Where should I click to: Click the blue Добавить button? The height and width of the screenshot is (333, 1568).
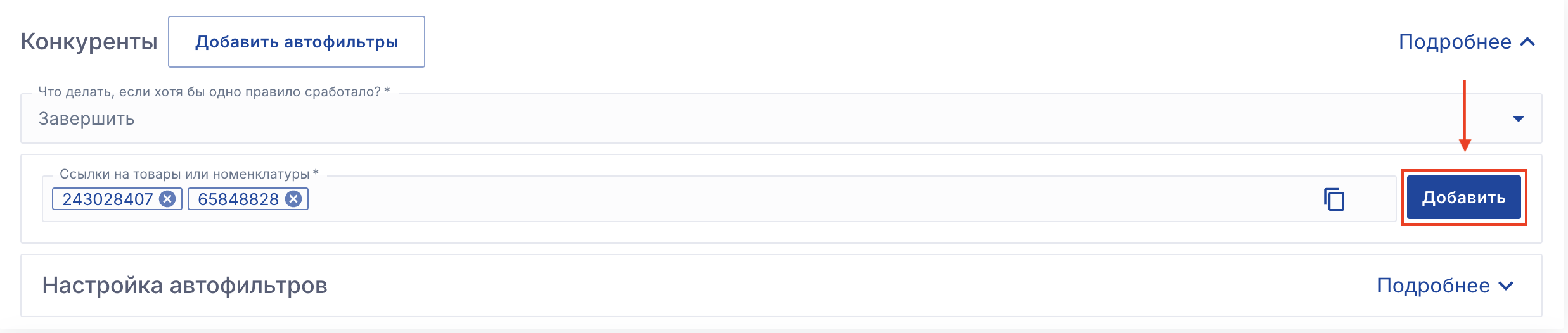coord(1463,198)
